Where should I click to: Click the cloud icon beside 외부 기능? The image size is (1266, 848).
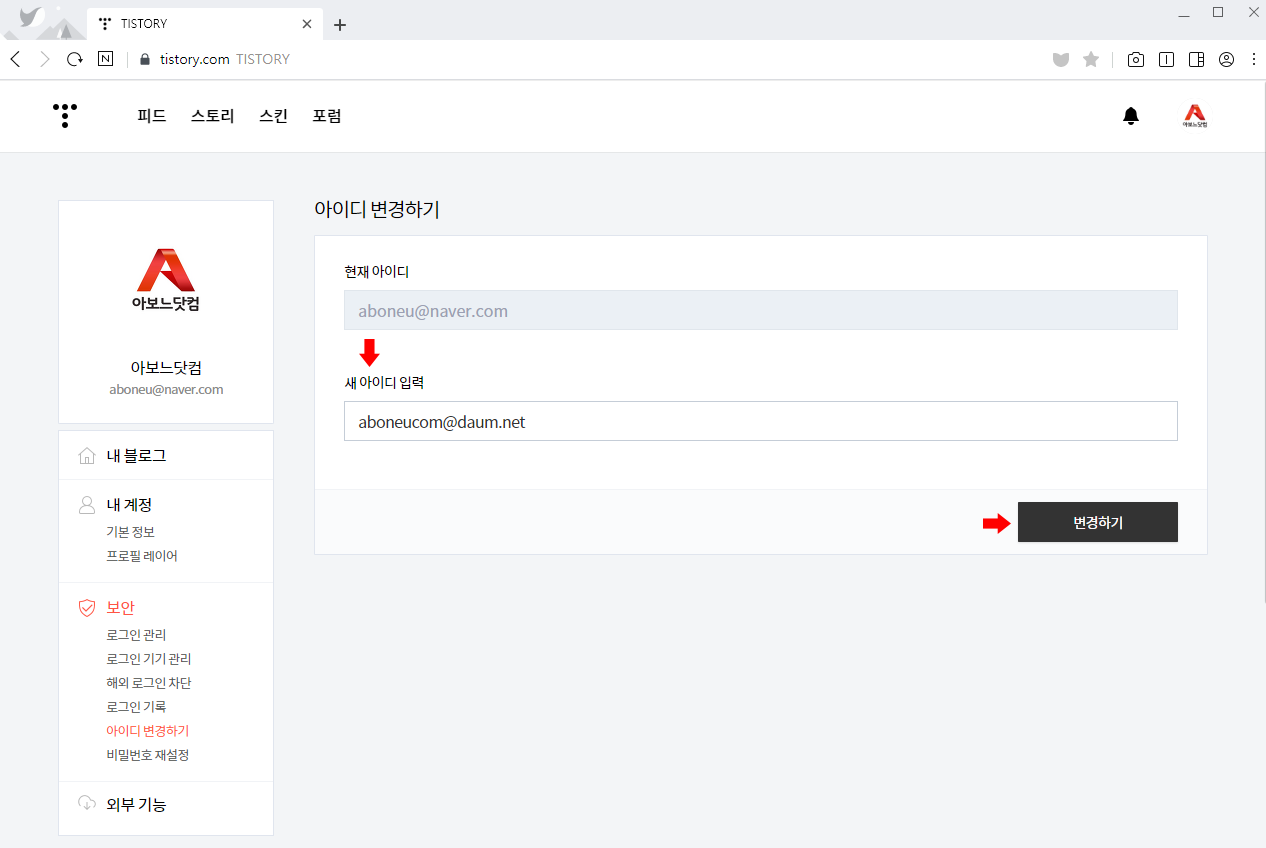point(88,803)
